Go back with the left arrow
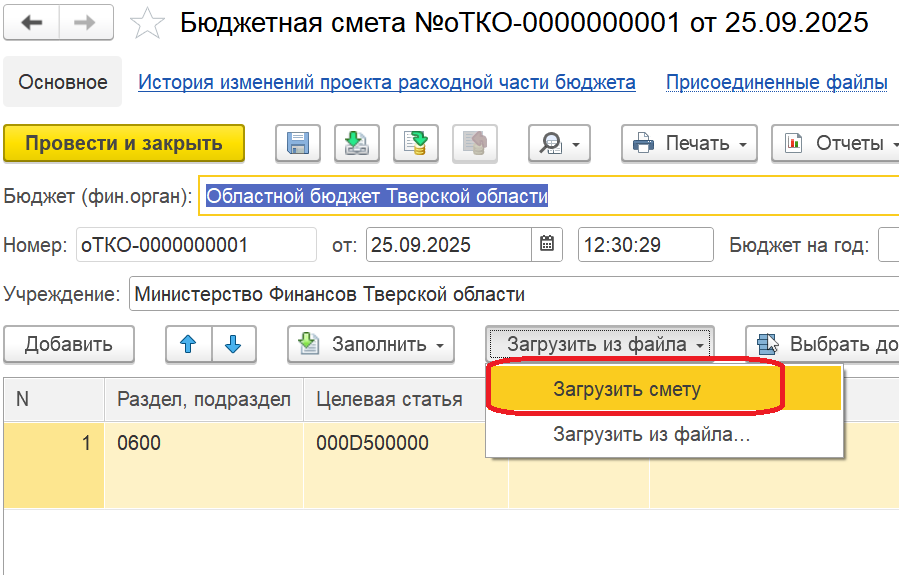 32,23
